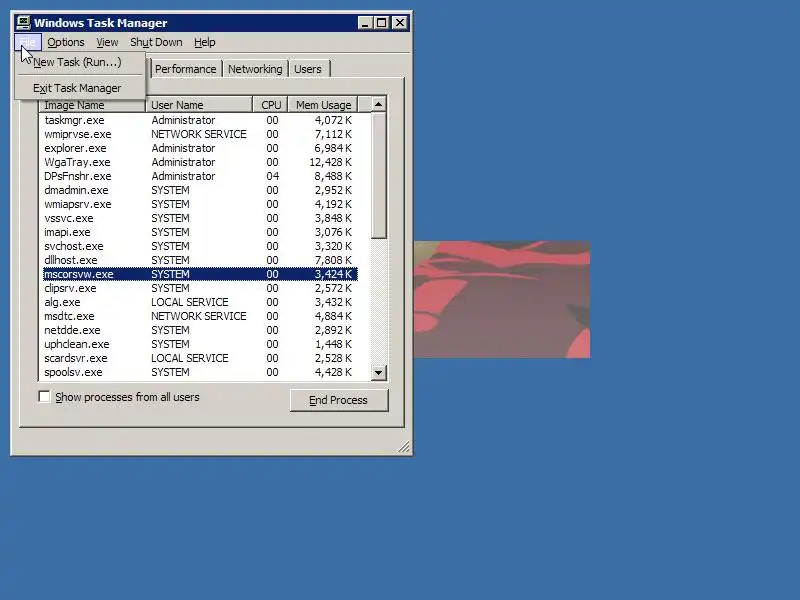The height and width of the screenshot is (600, 800).
Task: Select the alg.exe process
Action: (x=200, y=302)
